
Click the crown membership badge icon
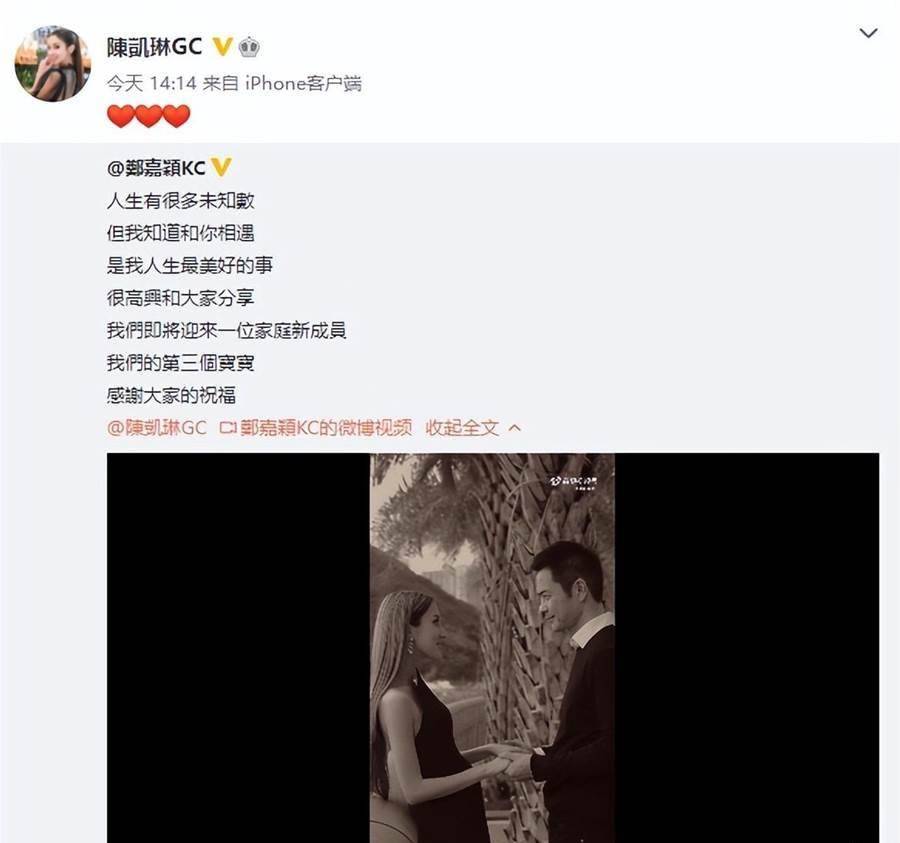(249, 46)
